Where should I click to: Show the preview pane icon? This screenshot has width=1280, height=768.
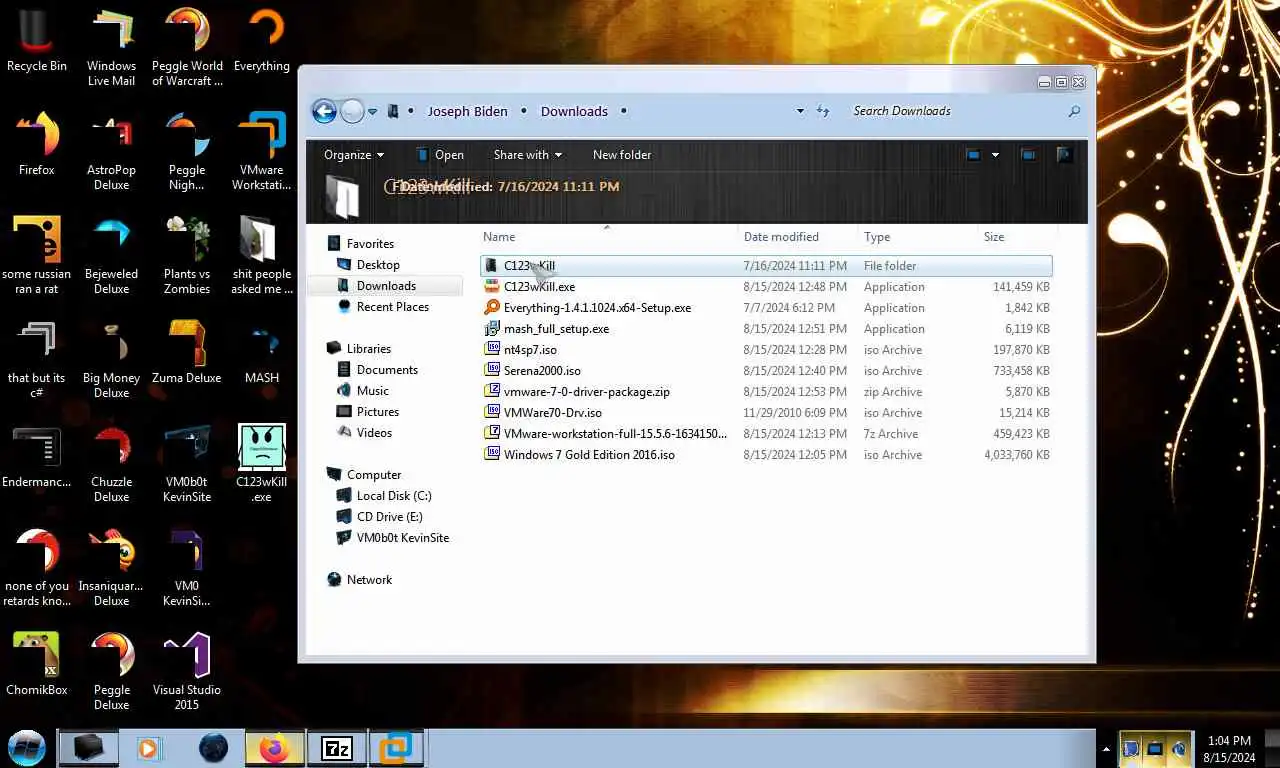[1028, 155]
